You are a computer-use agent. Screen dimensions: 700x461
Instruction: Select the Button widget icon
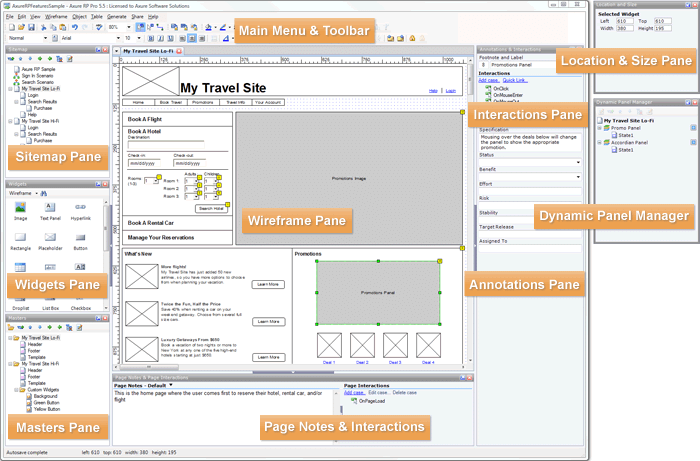click(x=80, y=237)
